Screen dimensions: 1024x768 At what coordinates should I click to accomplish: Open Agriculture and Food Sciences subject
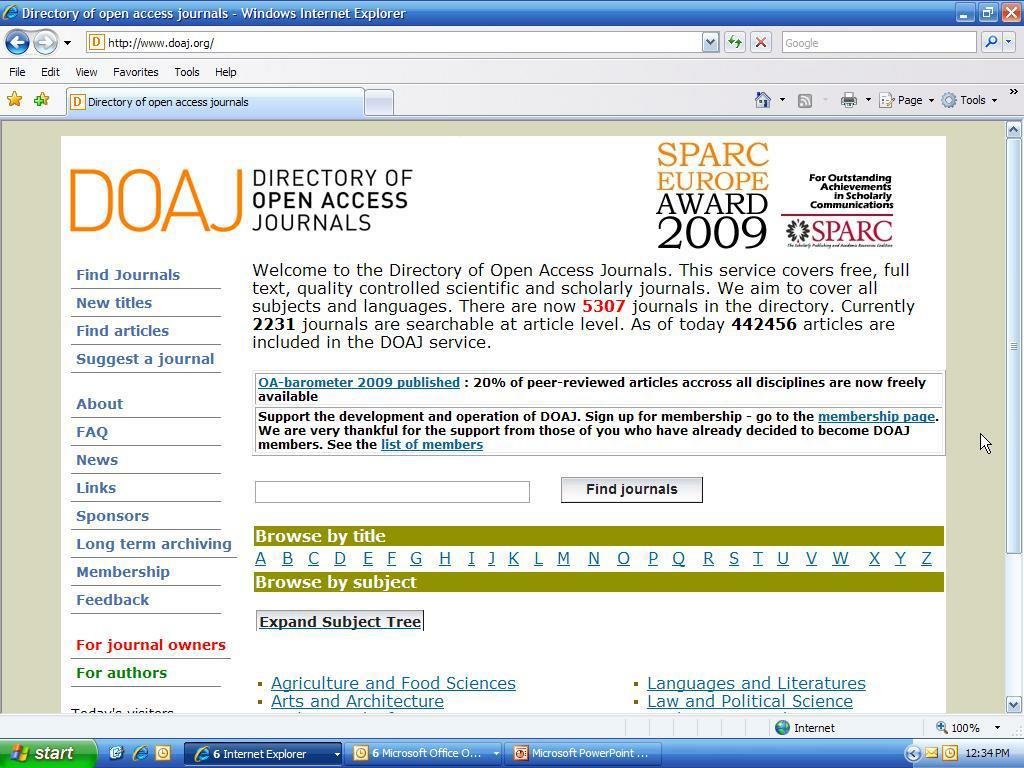pyautogui.click(x=393, y=684)
